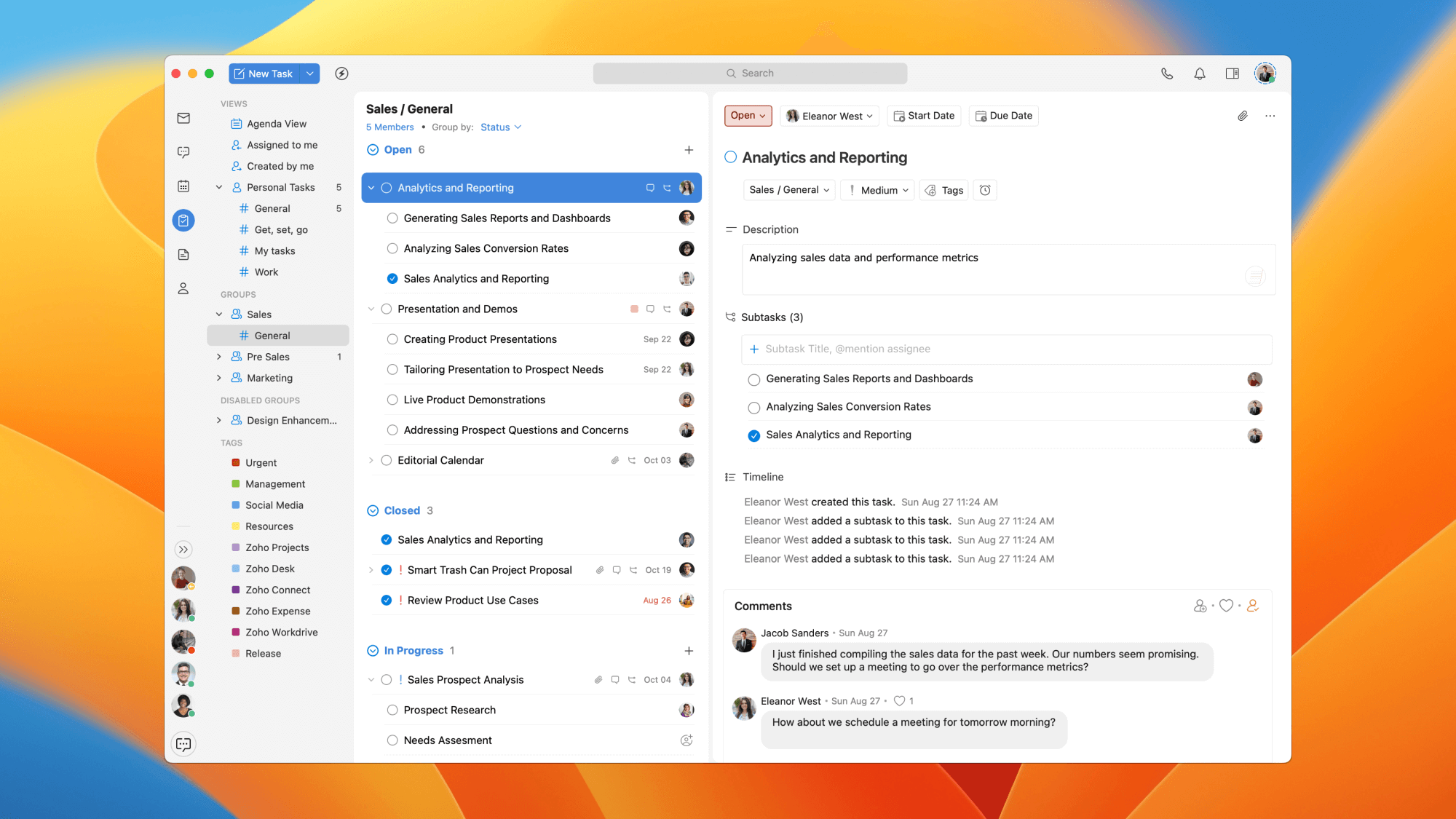Open the 5 Members link

[x=389, y=127]
